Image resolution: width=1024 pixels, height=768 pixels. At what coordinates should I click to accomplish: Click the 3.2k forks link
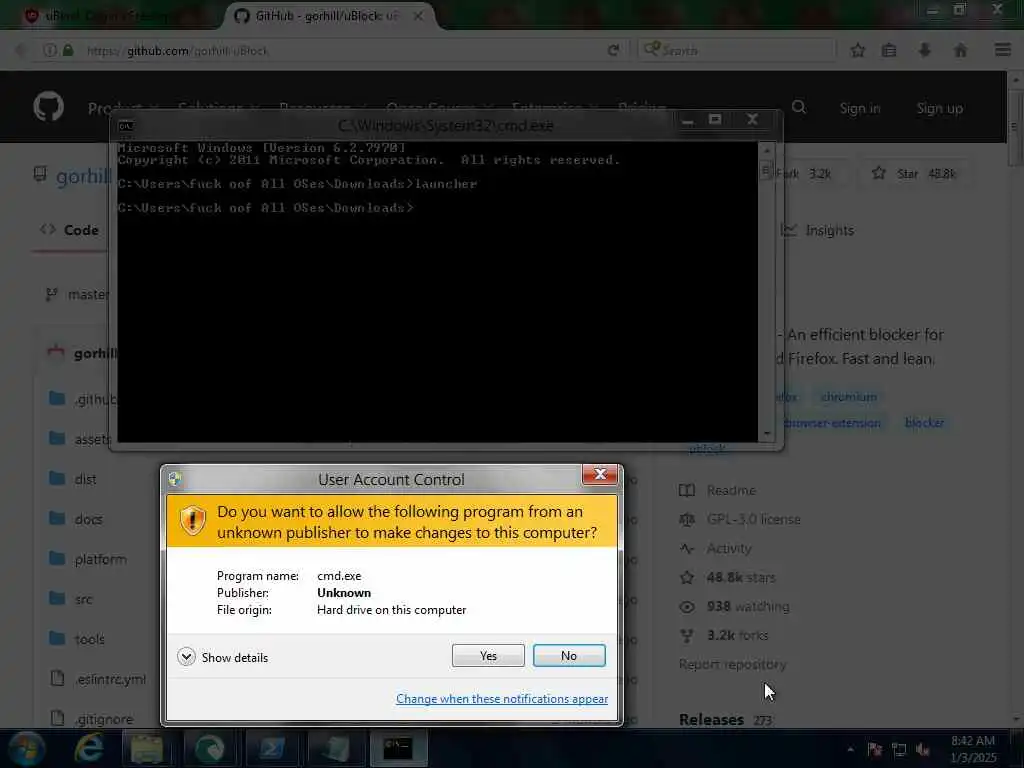[x=737, y=635]
